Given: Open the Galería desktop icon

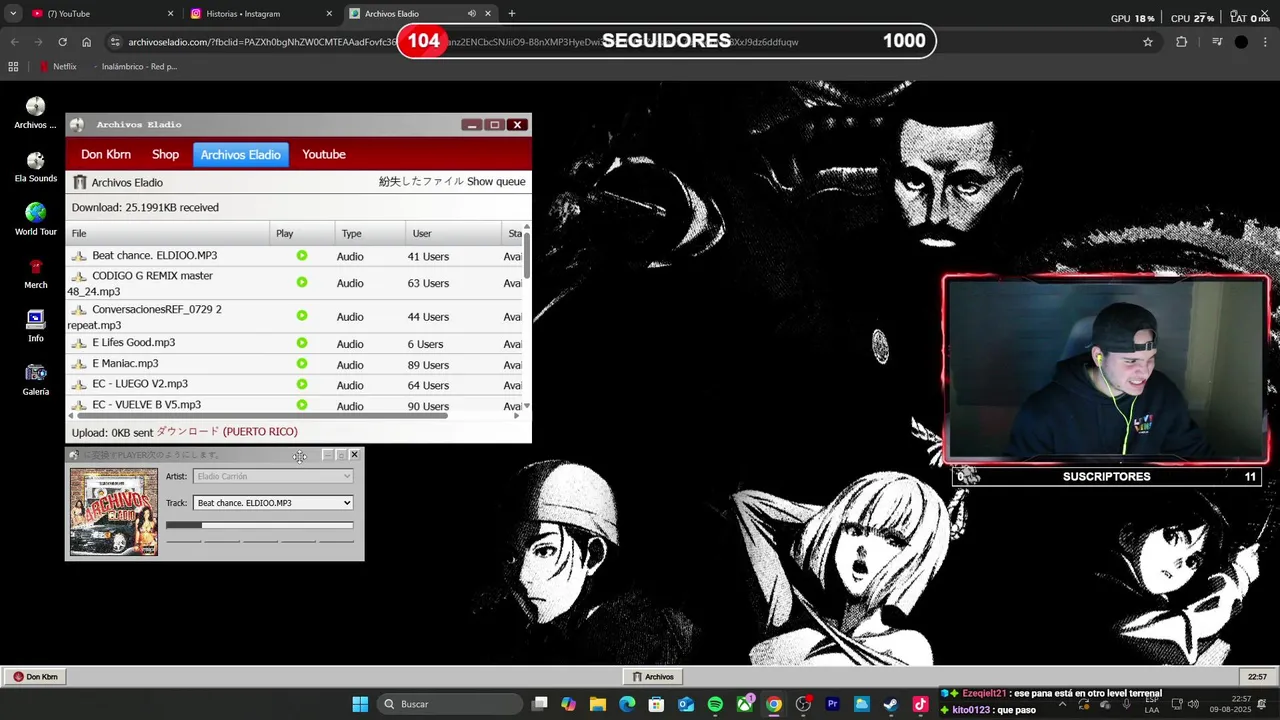Looking at the screenshot, I should (x=35, y=380).
